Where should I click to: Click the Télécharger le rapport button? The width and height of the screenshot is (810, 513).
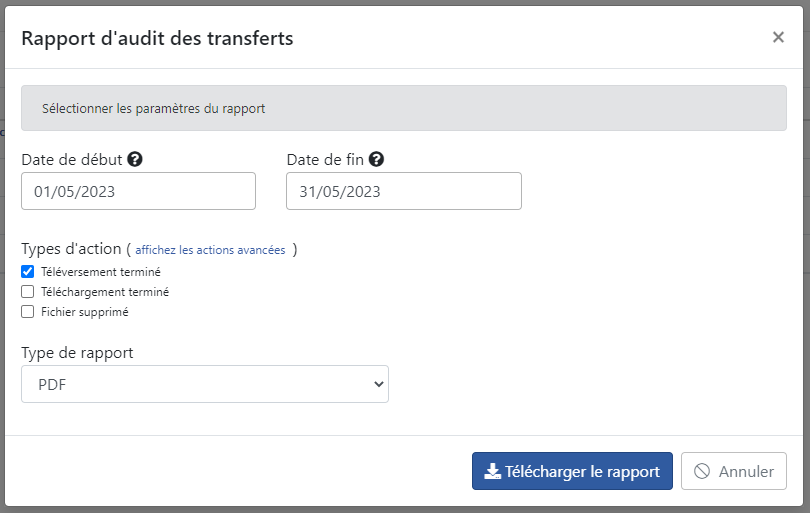point(572,471)
